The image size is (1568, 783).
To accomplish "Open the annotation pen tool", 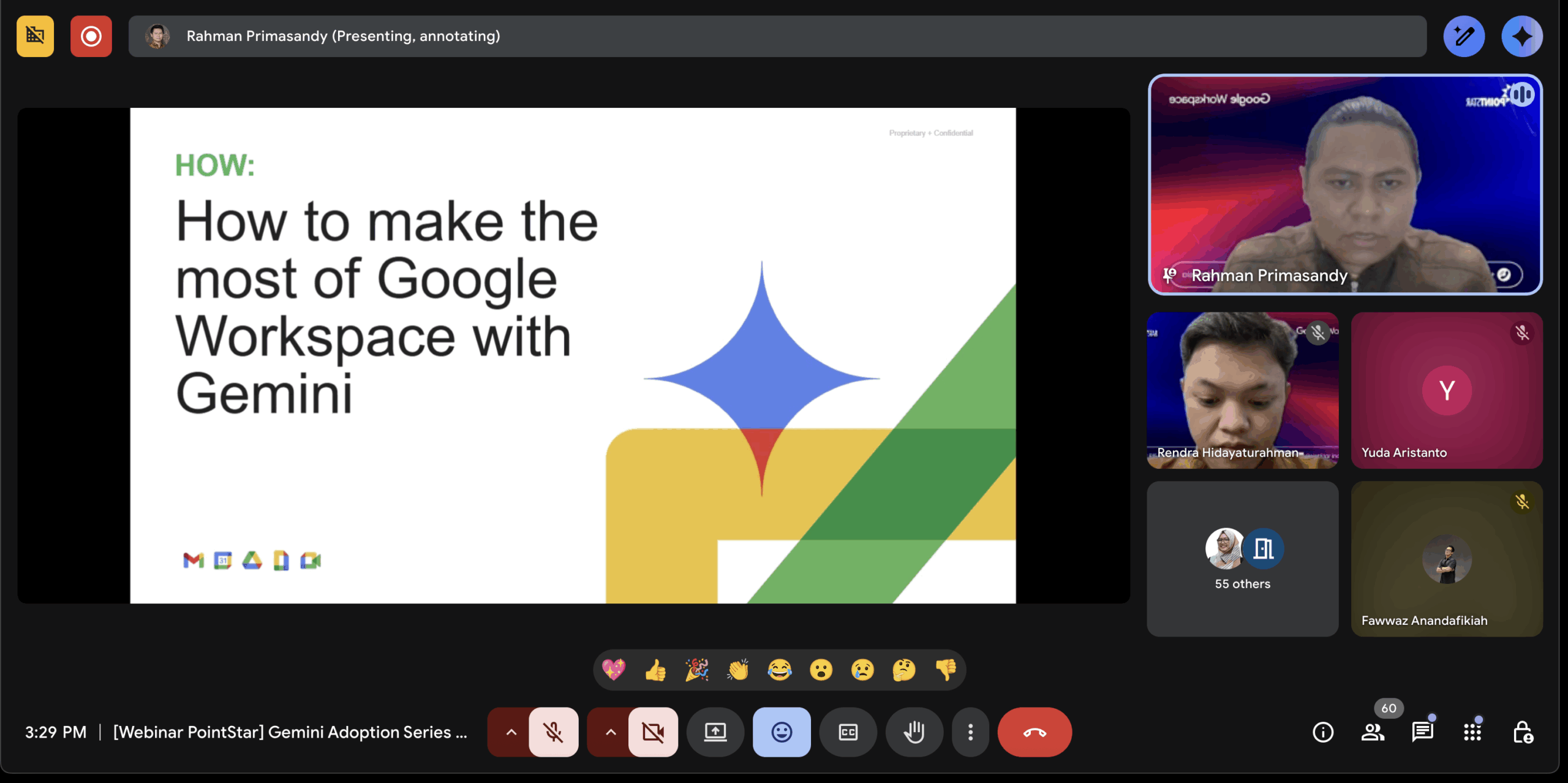I will (1463, 37).
